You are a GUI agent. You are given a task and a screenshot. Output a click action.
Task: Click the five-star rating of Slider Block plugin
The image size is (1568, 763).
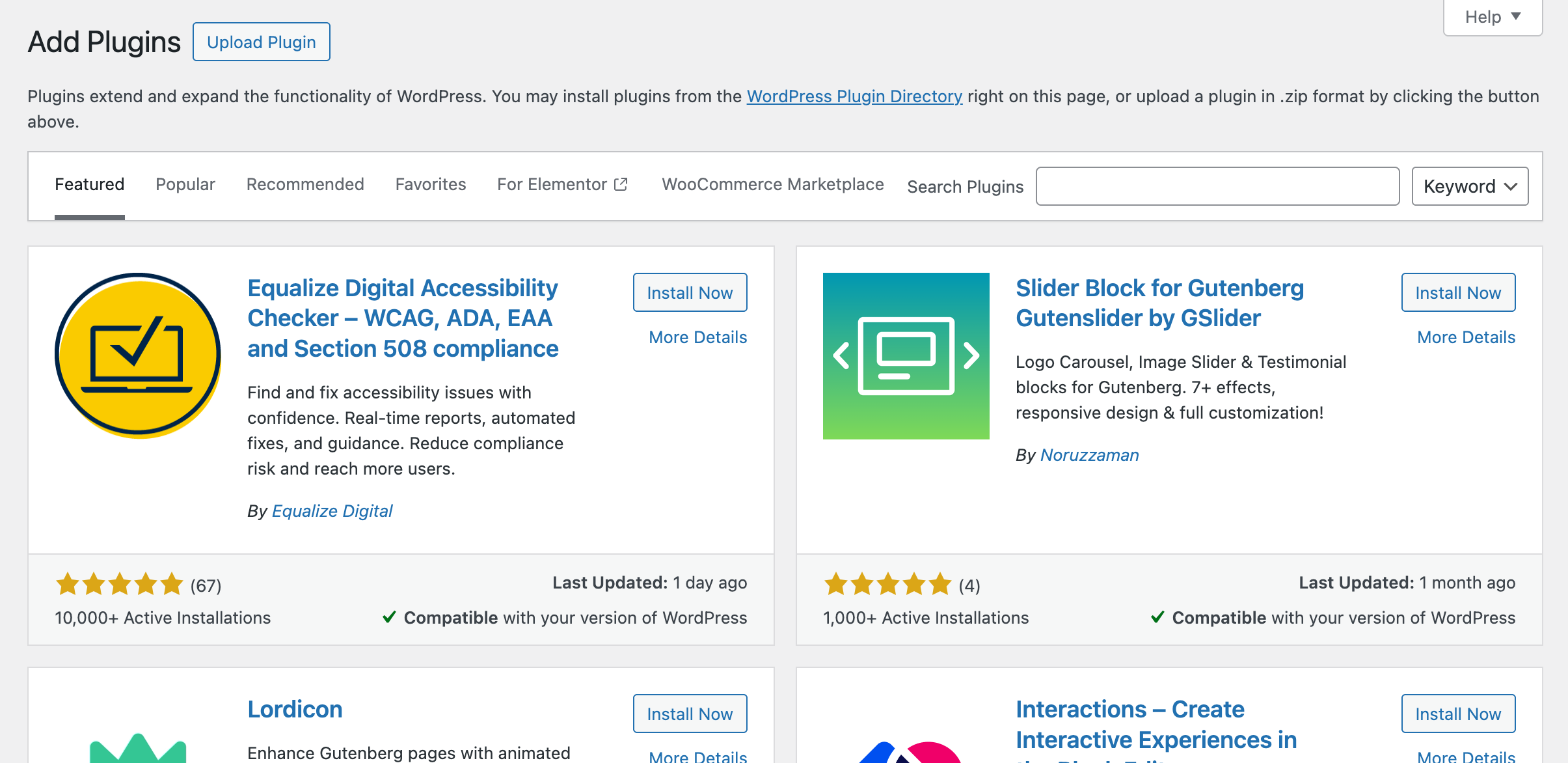pos(887,585)
